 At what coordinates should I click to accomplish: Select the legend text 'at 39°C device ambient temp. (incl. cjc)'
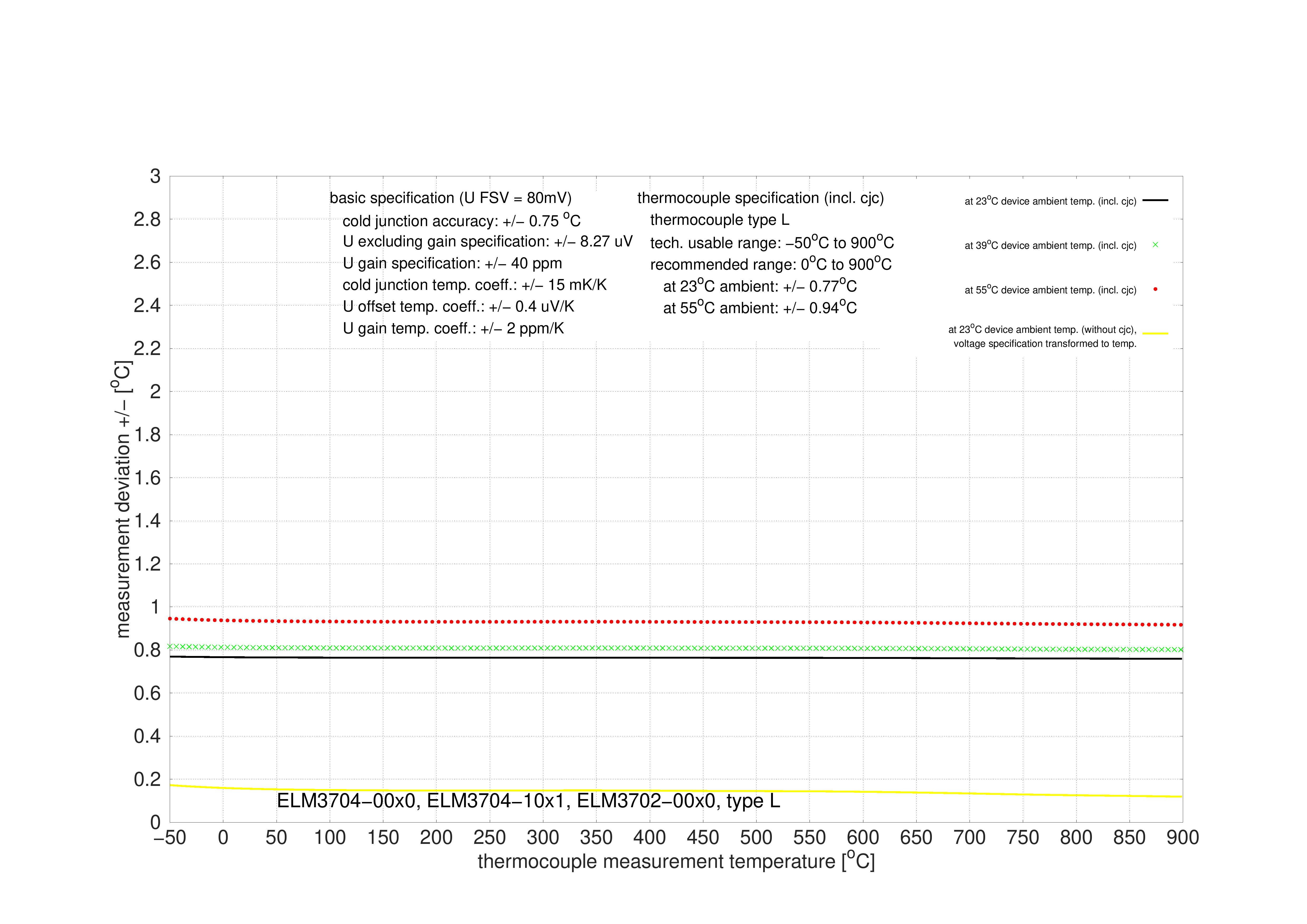coord(1050,245)
